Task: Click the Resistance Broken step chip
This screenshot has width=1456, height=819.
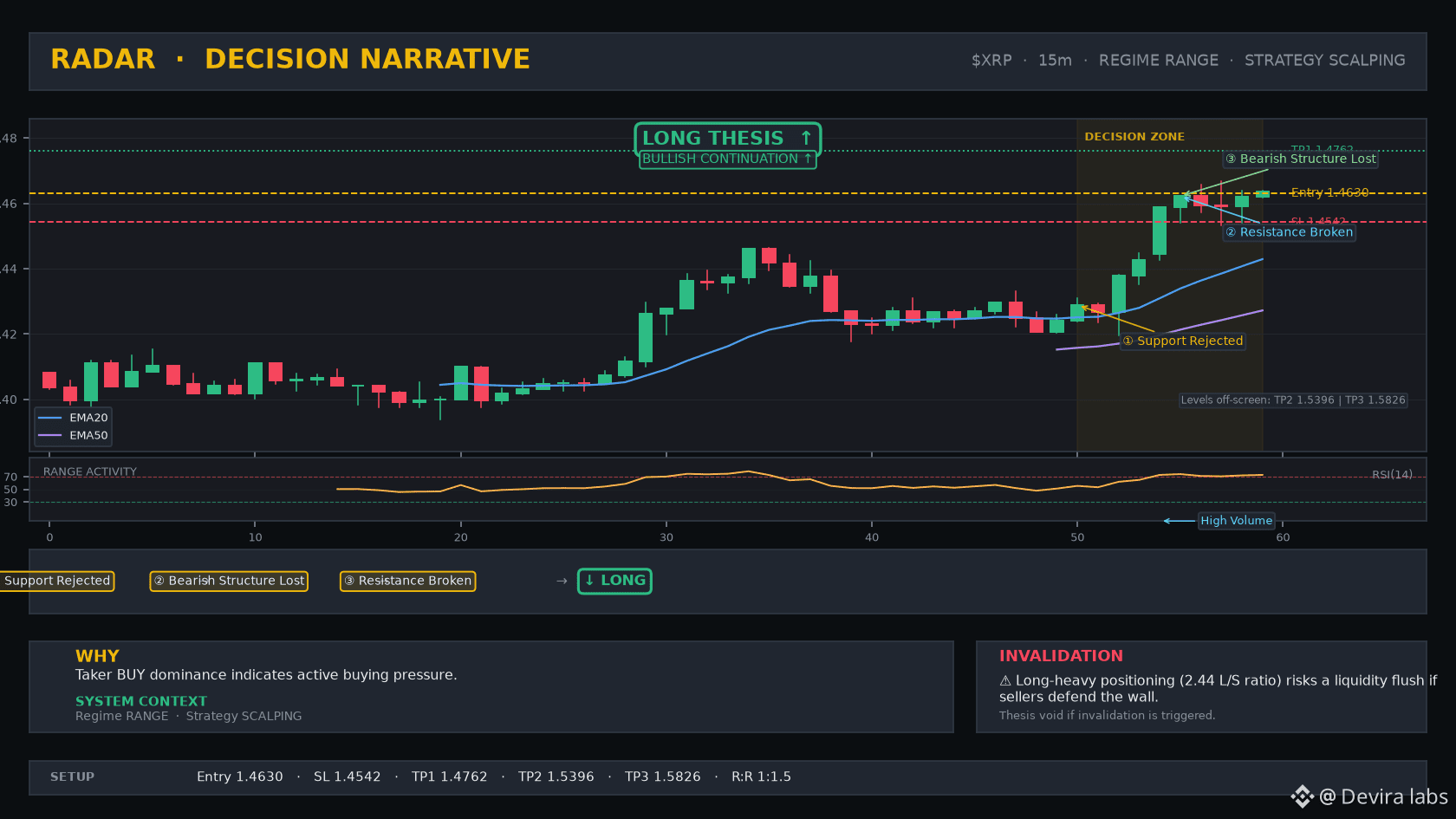Action: pos(407,581)
